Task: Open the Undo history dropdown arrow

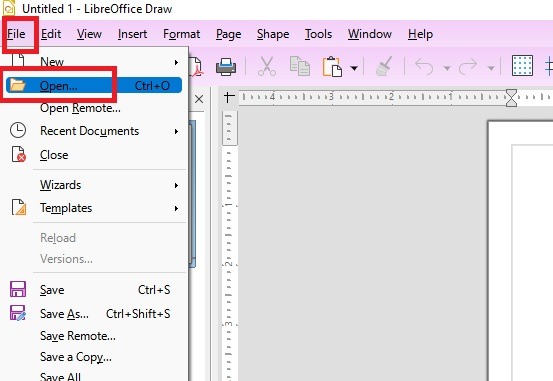Action: (446, 68)
